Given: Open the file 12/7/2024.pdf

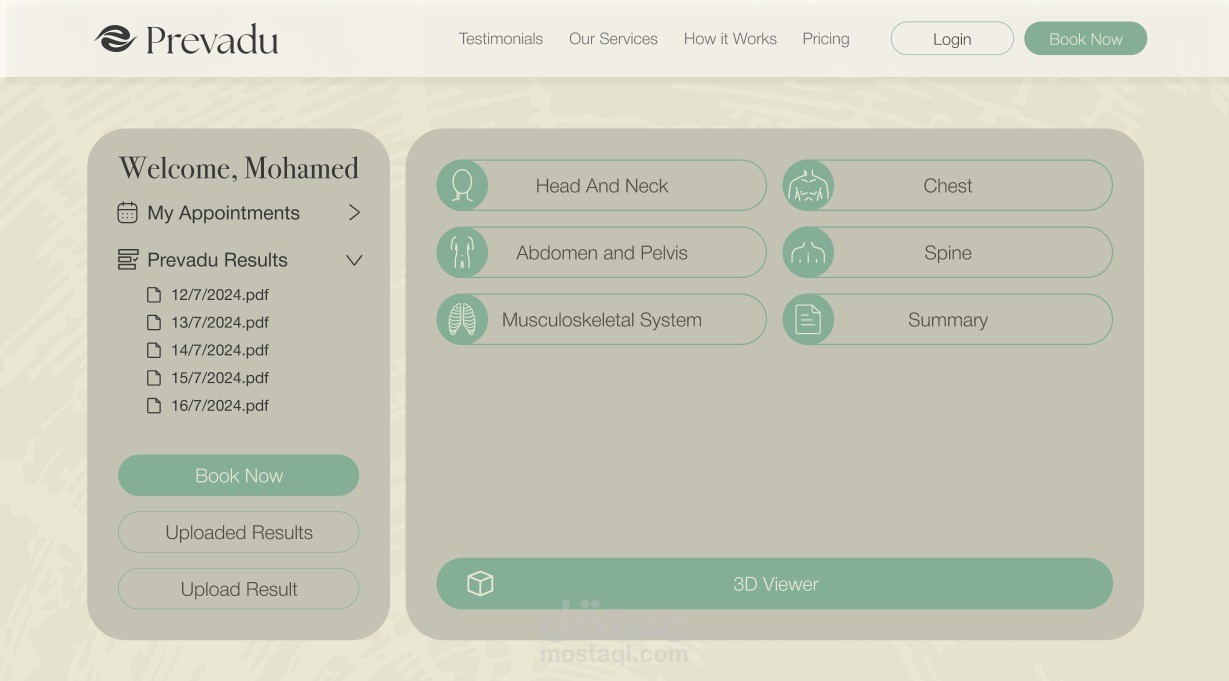Looking at the screenshot, I should [220, 295].
